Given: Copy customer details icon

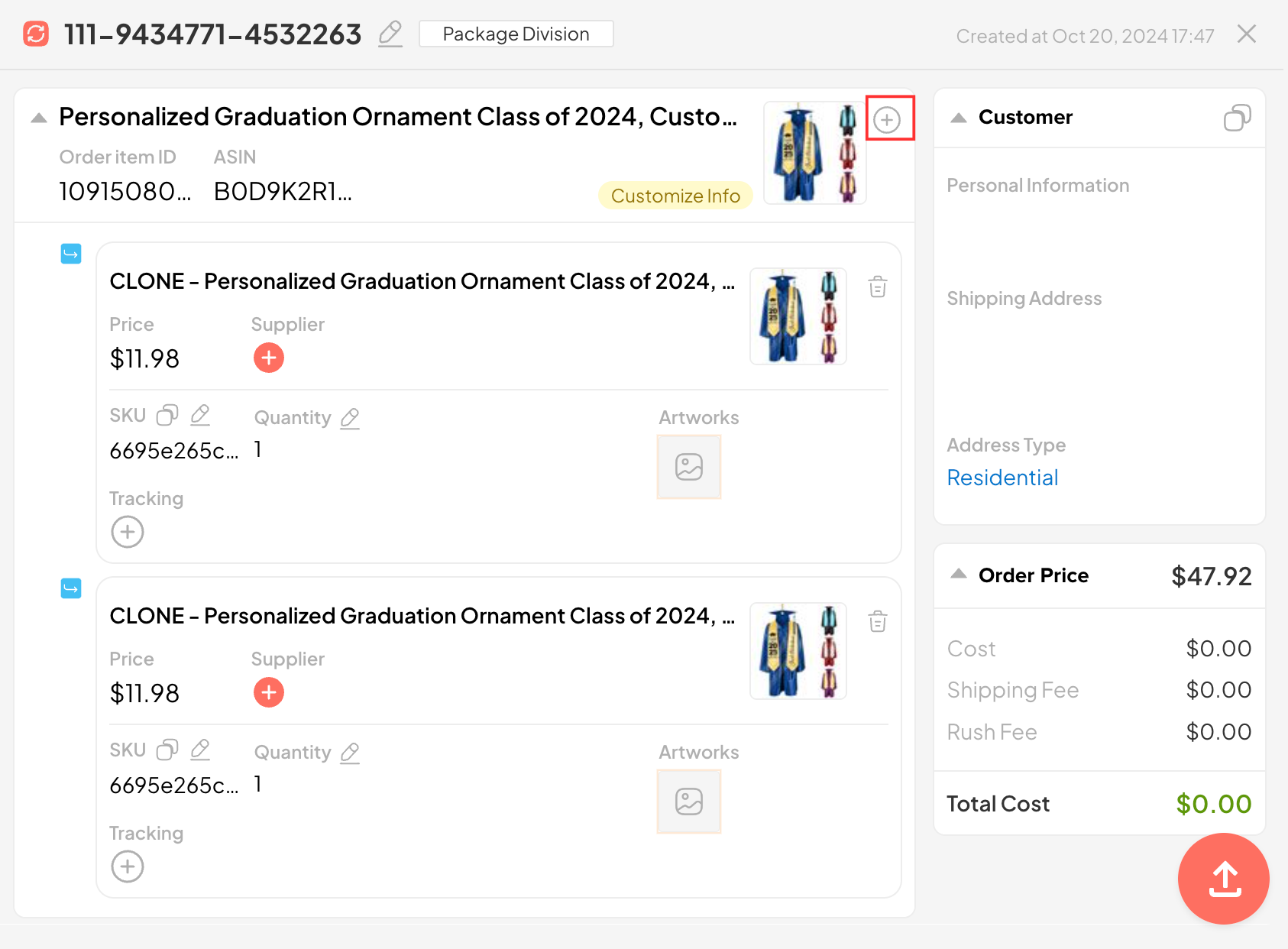Looking at the screenshot, I should (1237, 118).
